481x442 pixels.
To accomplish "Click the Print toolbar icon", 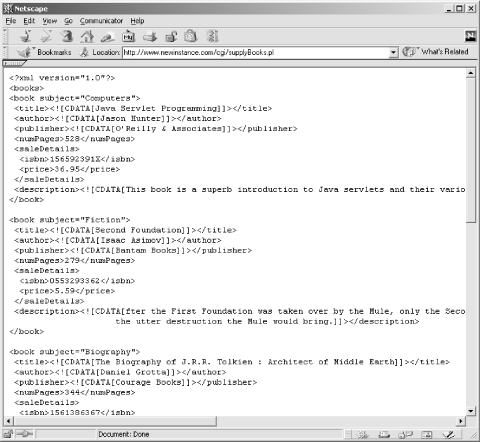I will 150,36.
